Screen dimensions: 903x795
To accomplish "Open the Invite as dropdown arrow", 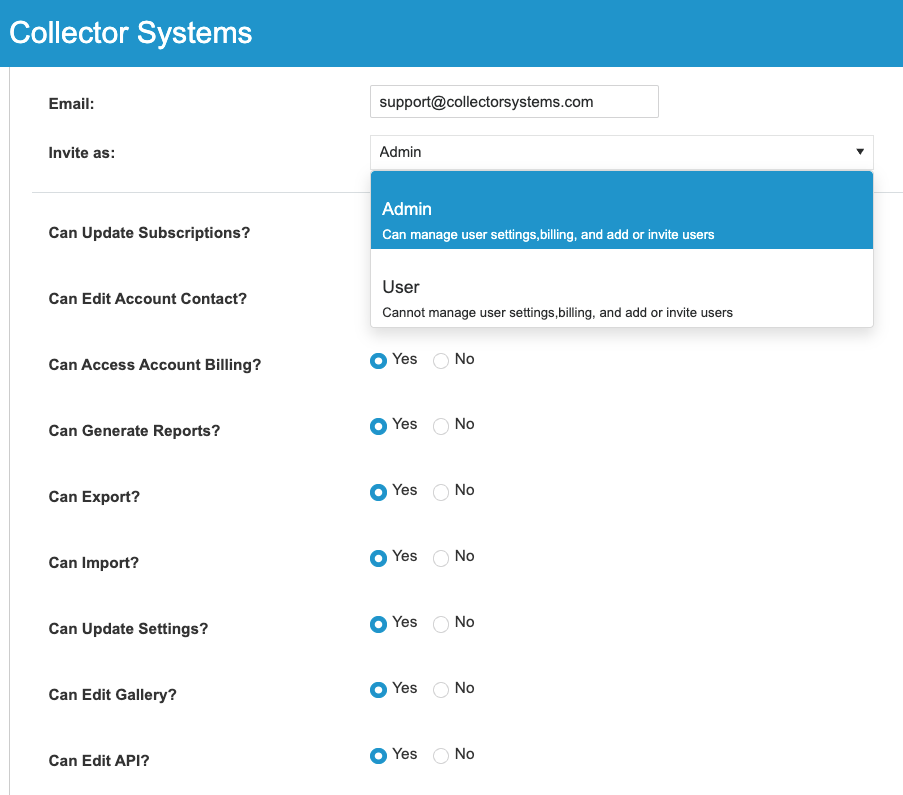I will coord(859,152).
